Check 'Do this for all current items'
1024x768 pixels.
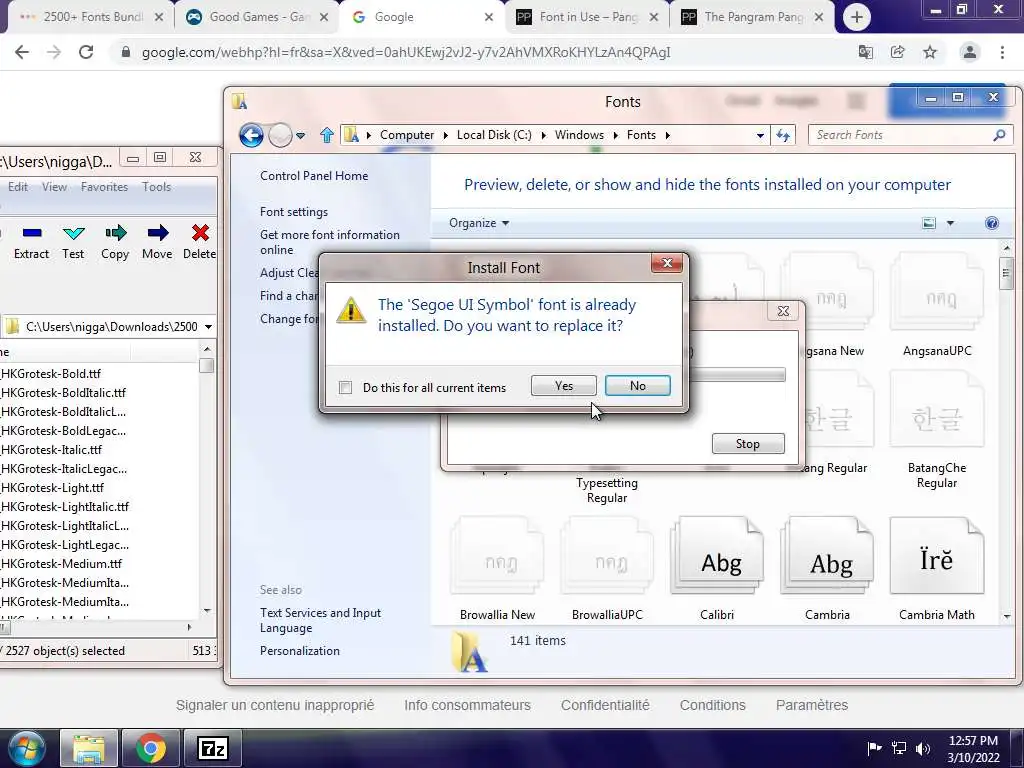coord(345,387)
